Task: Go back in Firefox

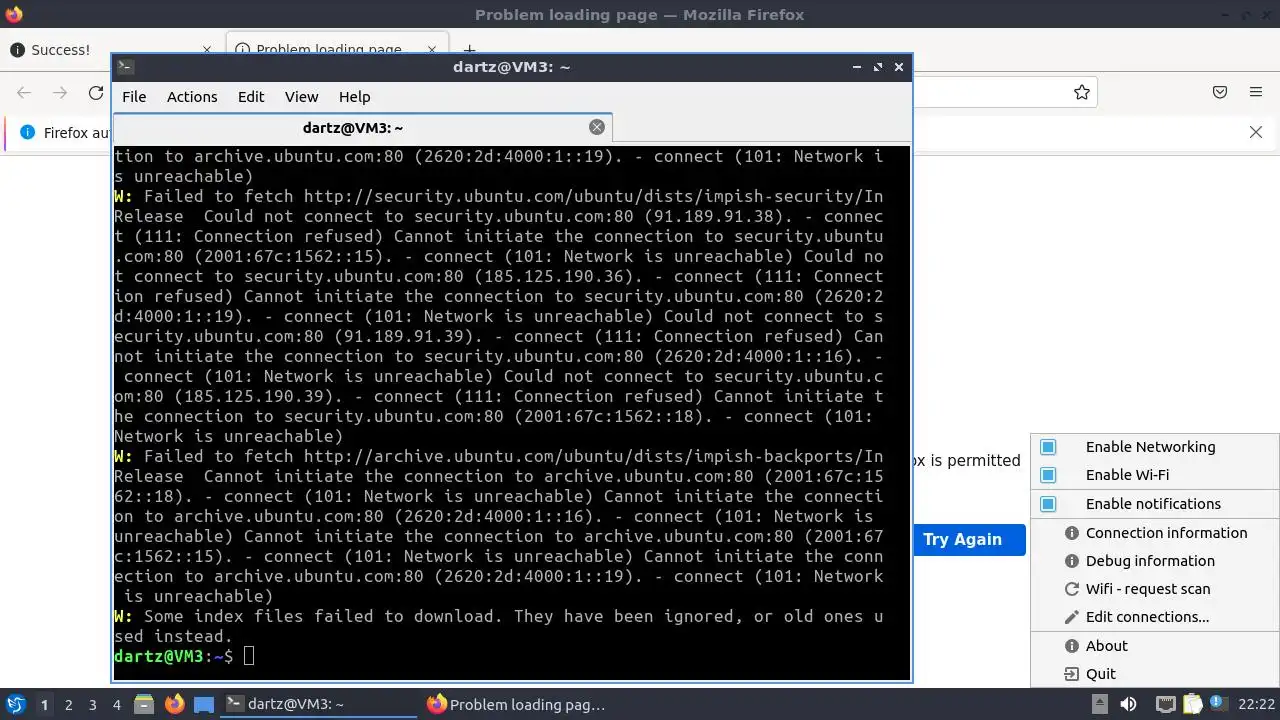Action: pyautogui.click(x=24, y=92)
